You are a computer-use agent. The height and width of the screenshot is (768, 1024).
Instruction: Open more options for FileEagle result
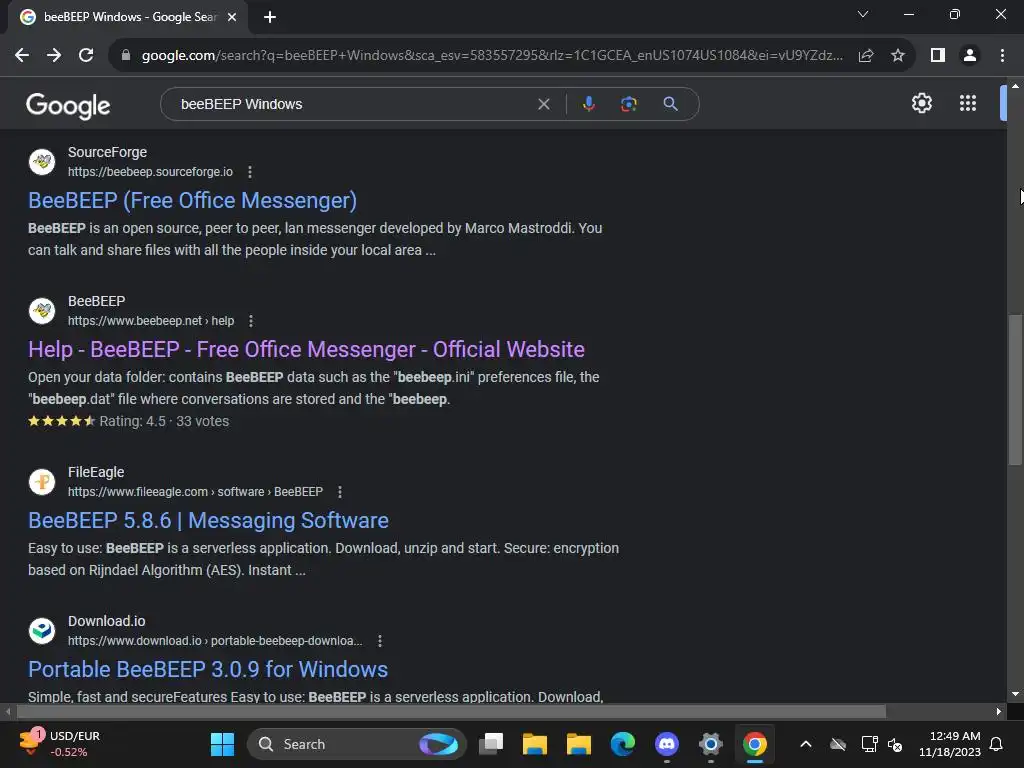point(340,492)
